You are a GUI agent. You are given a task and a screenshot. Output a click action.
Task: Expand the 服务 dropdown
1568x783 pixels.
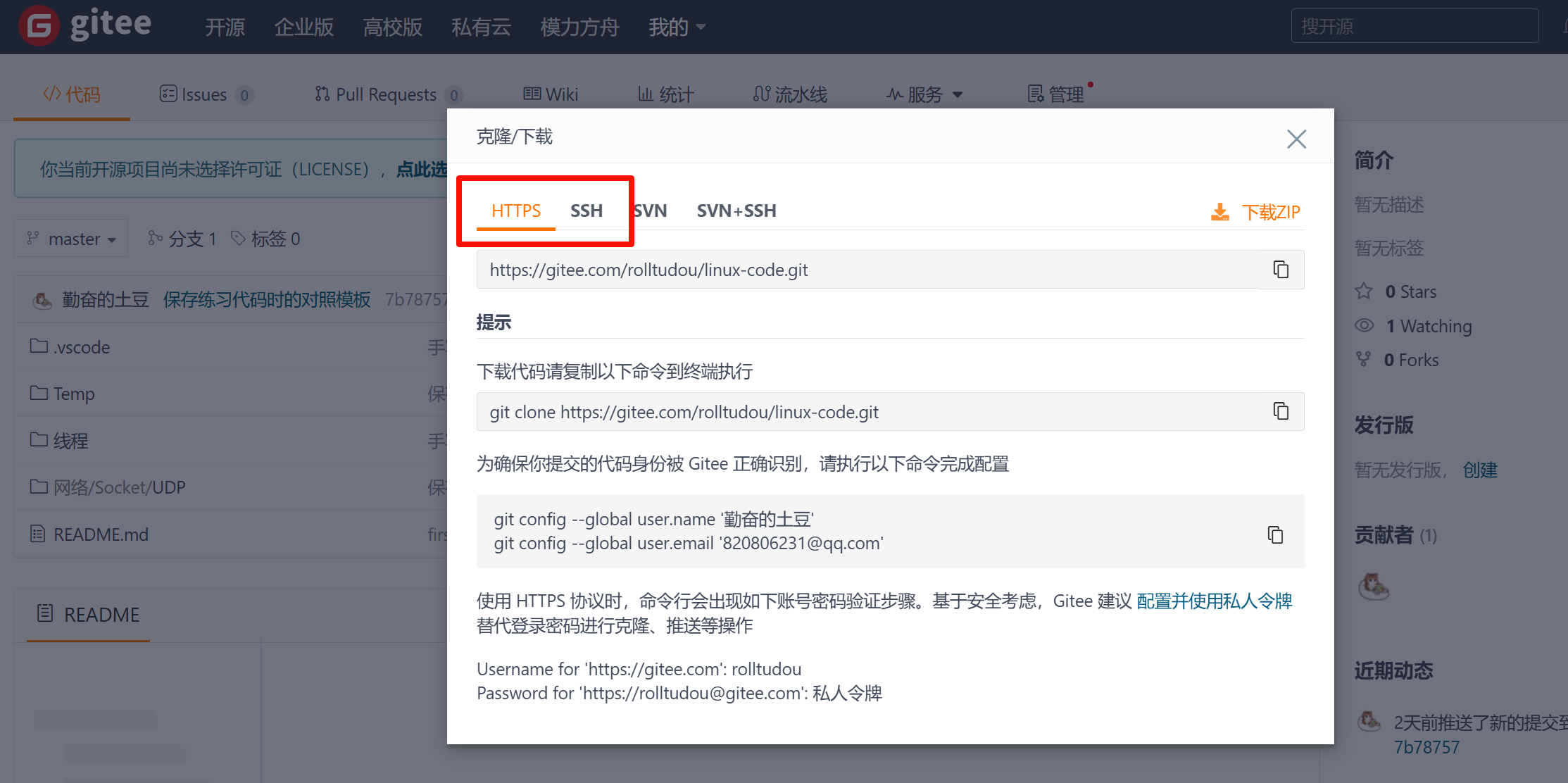[x=924, y=94]
